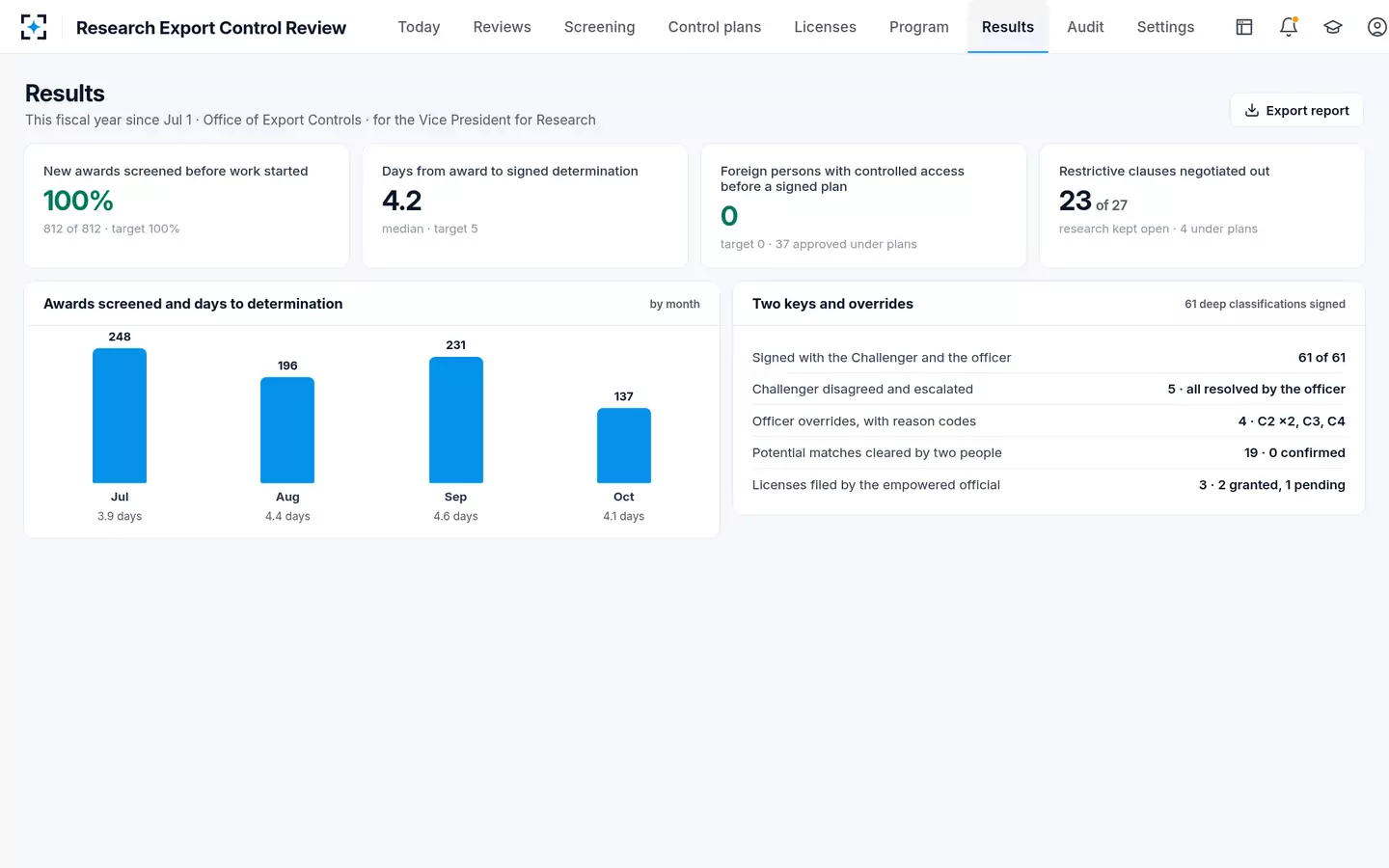
Task: Open the Reviews tab
Action: coord(502,27)
